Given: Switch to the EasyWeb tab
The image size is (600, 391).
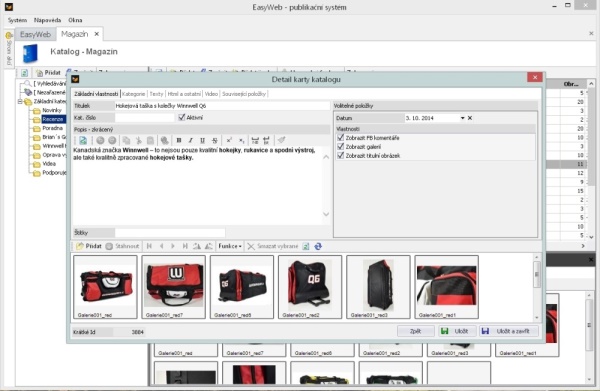Looking at the screenshot, I should click(x=35, y=34).
